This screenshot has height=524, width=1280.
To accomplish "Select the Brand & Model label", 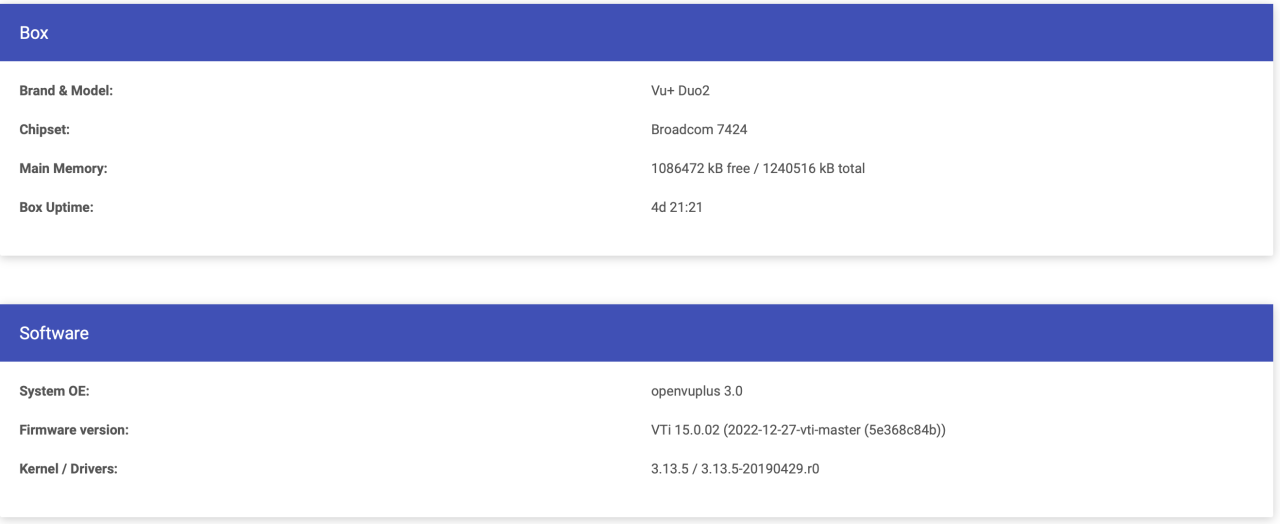I will point(66,91).
